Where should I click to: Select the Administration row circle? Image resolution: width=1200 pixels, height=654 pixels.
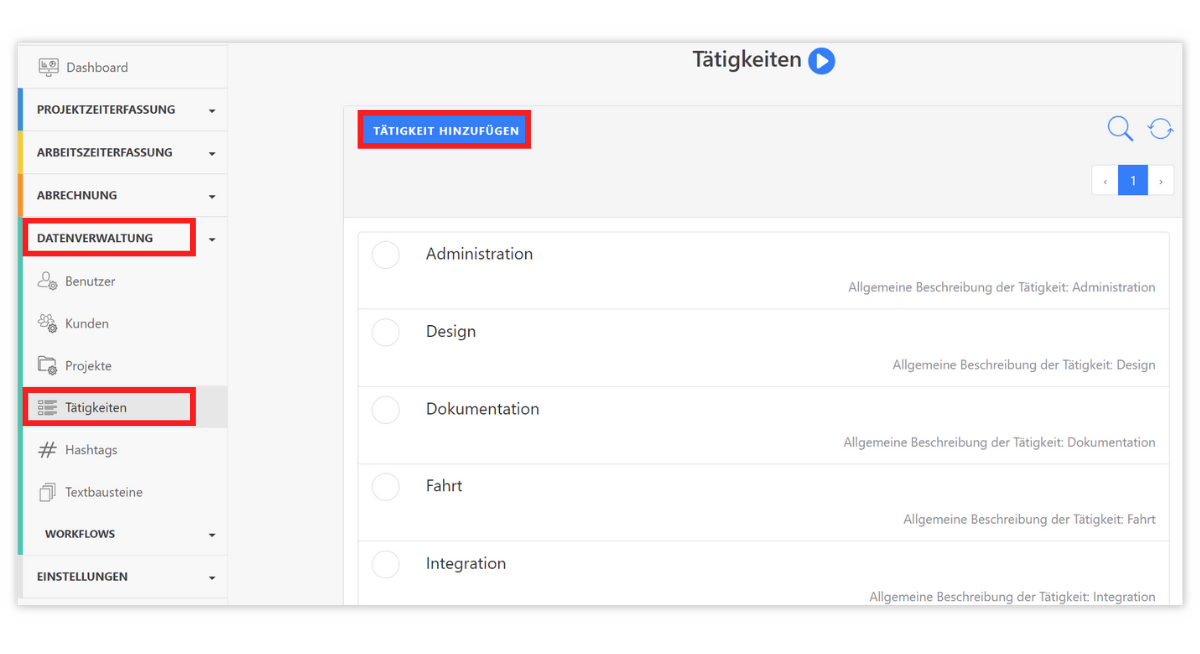(385, 255)
